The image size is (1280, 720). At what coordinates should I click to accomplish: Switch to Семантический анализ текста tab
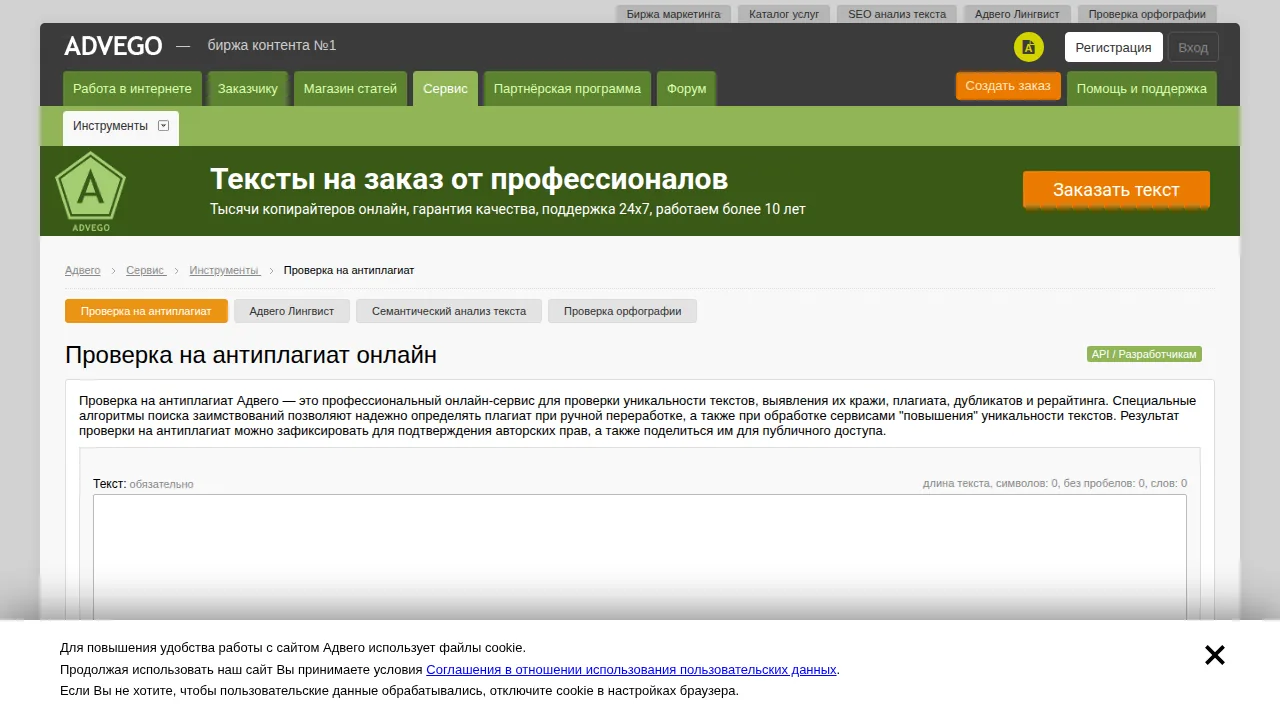click(449, 311)
